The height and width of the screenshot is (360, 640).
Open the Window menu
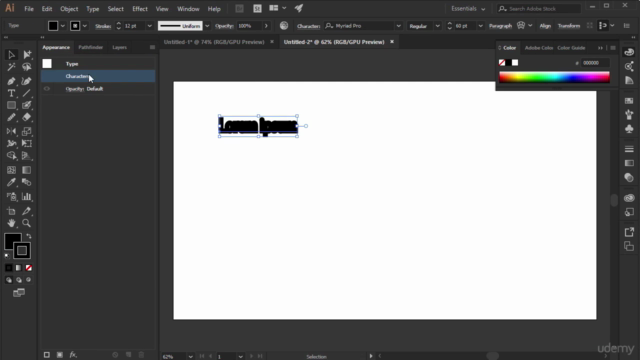click(x=188, y=9)
